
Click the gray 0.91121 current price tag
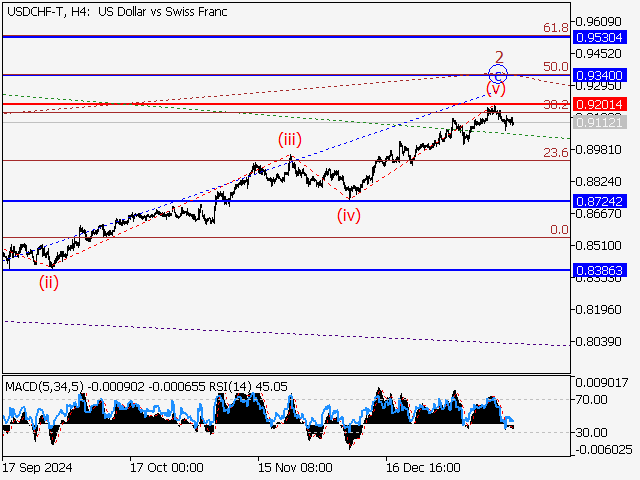coord(600,122)
